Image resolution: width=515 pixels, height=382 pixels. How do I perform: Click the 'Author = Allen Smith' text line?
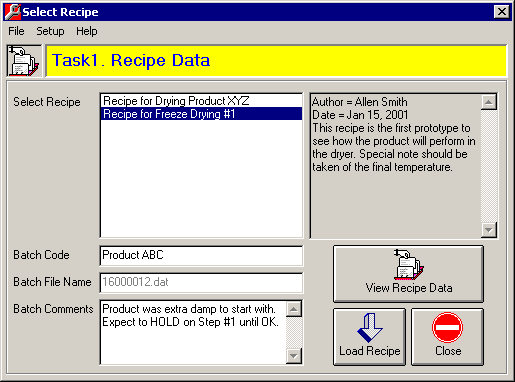(360, 102)
